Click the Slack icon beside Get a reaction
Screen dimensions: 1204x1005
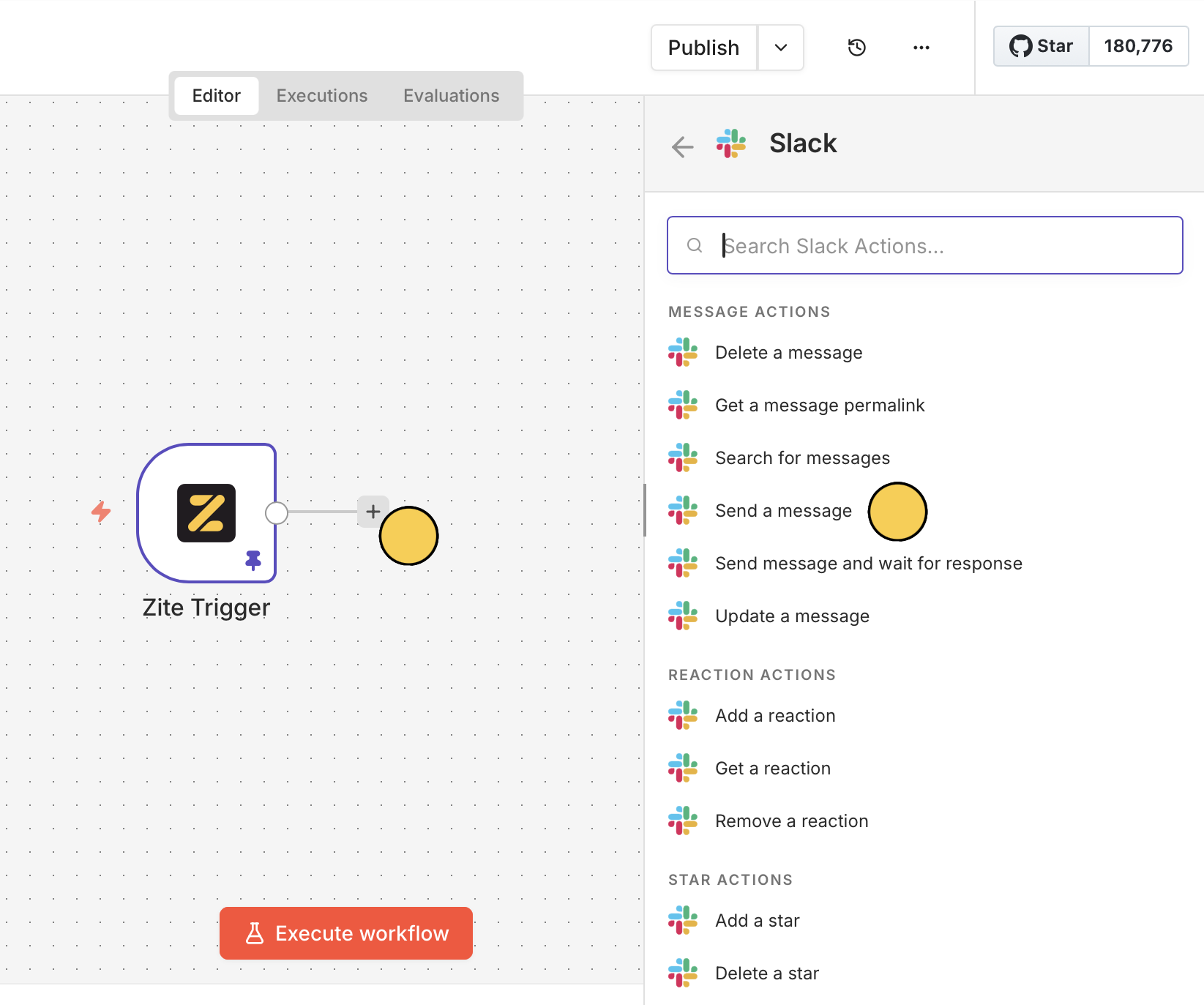pos(683,769)
